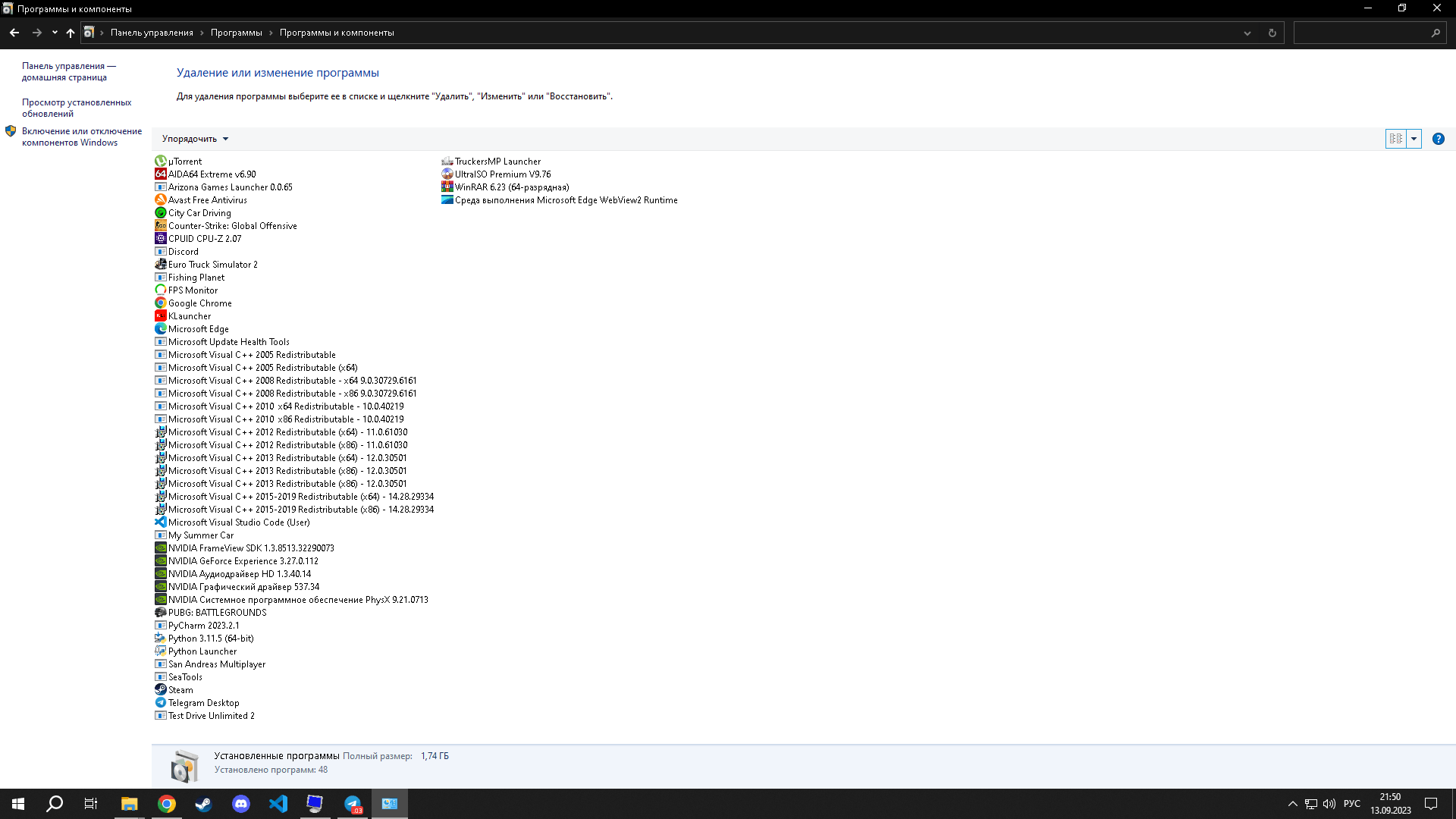
Task: Expand the chevron after Панель управления
Action: (x=202, y=33)
